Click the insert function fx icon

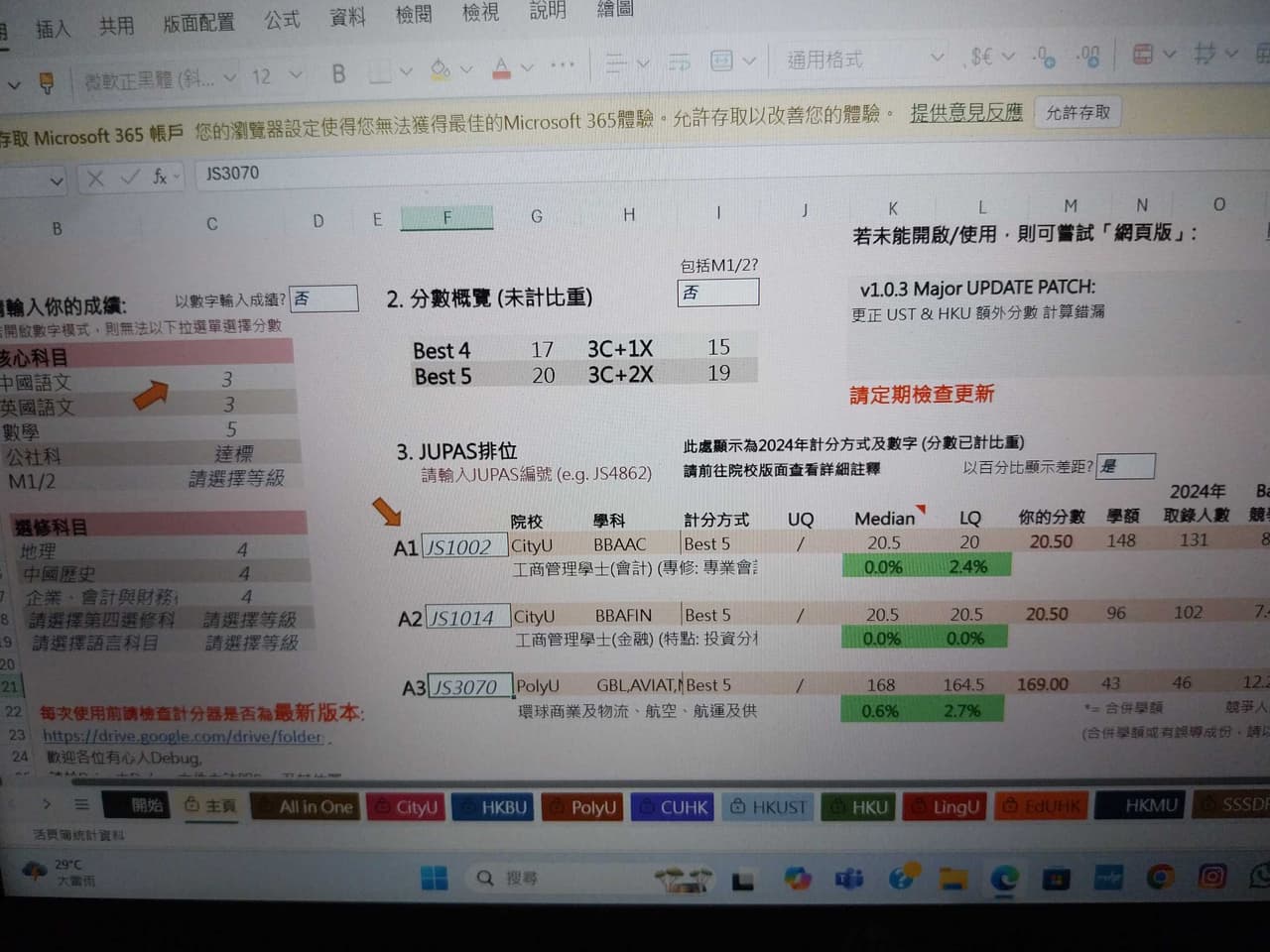pyautogui.click(x=160, y=177)
